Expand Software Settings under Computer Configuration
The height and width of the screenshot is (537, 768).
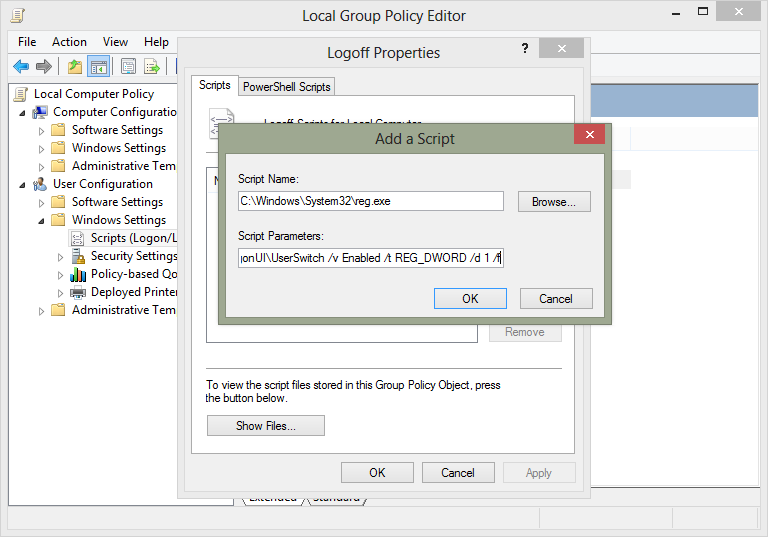click(x=42, y=130)
